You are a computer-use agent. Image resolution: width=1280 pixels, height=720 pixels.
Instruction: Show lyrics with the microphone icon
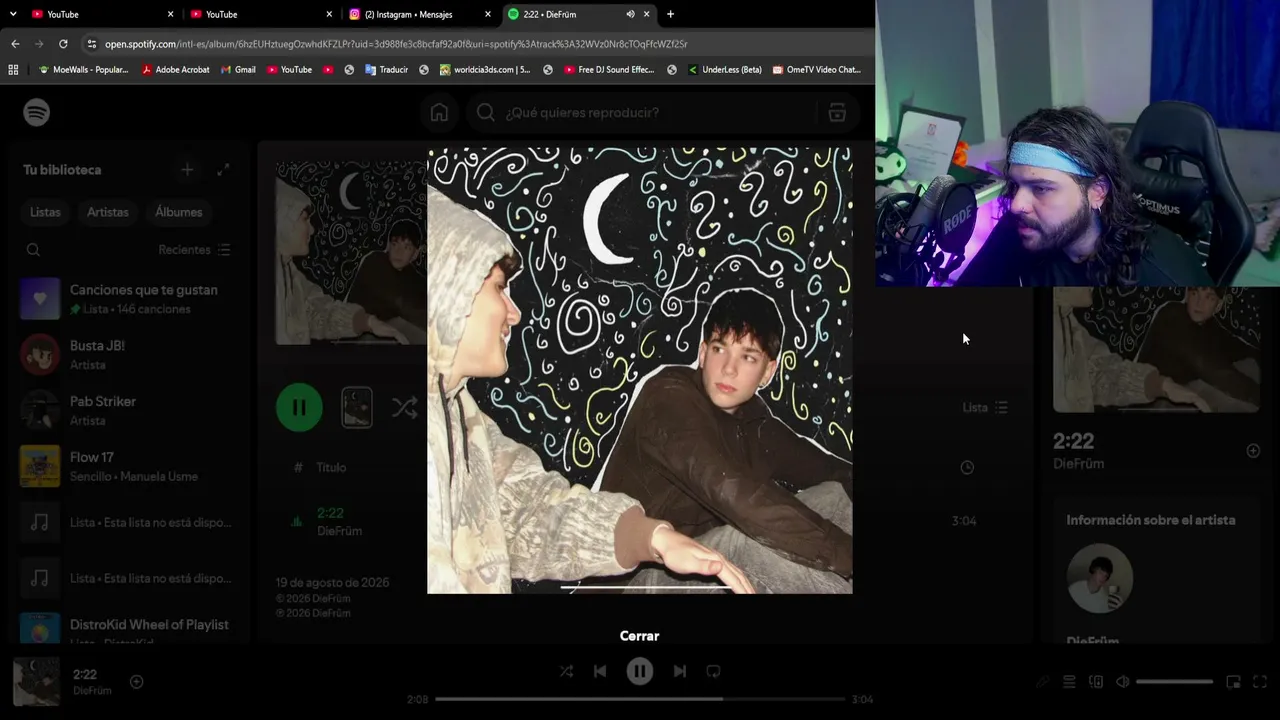pos(1042,682)
